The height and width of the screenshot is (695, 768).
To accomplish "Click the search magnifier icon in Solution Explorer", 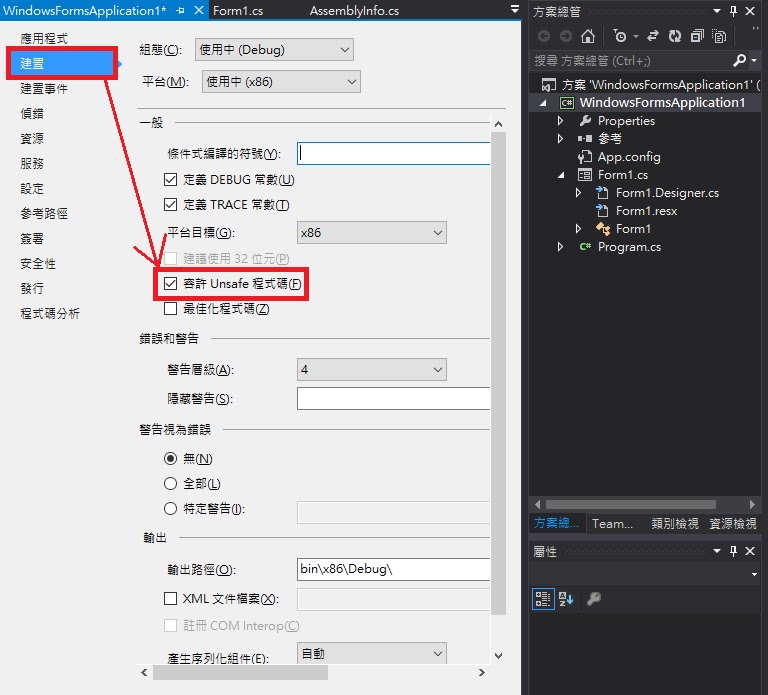I will [739, 60].
